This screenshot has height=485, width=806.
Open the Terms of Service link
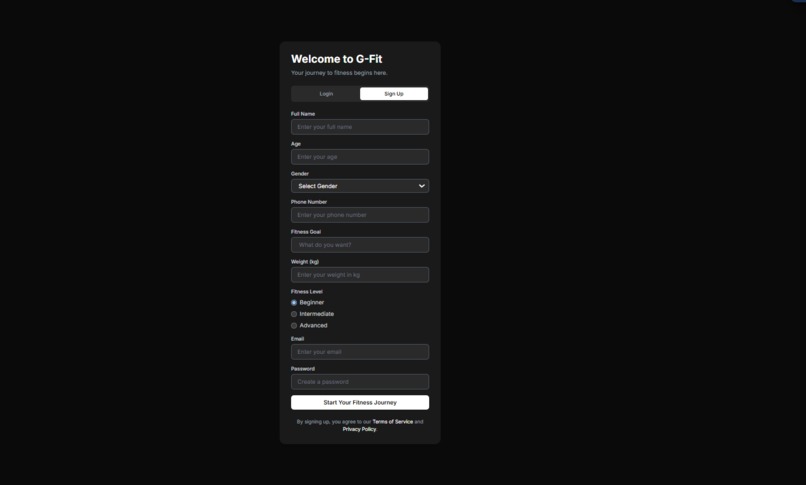(392, 422)
